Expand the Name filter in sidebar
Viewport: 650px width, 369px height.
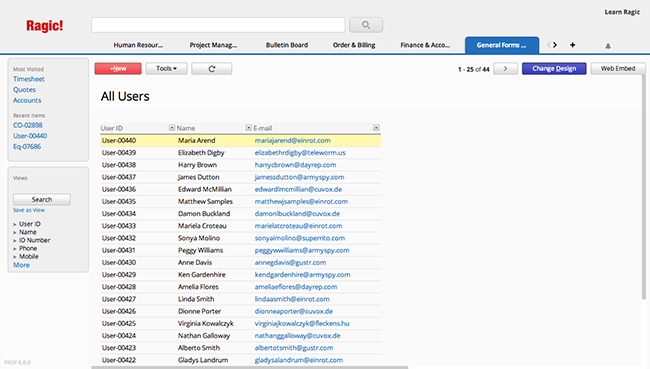(15, 232)
